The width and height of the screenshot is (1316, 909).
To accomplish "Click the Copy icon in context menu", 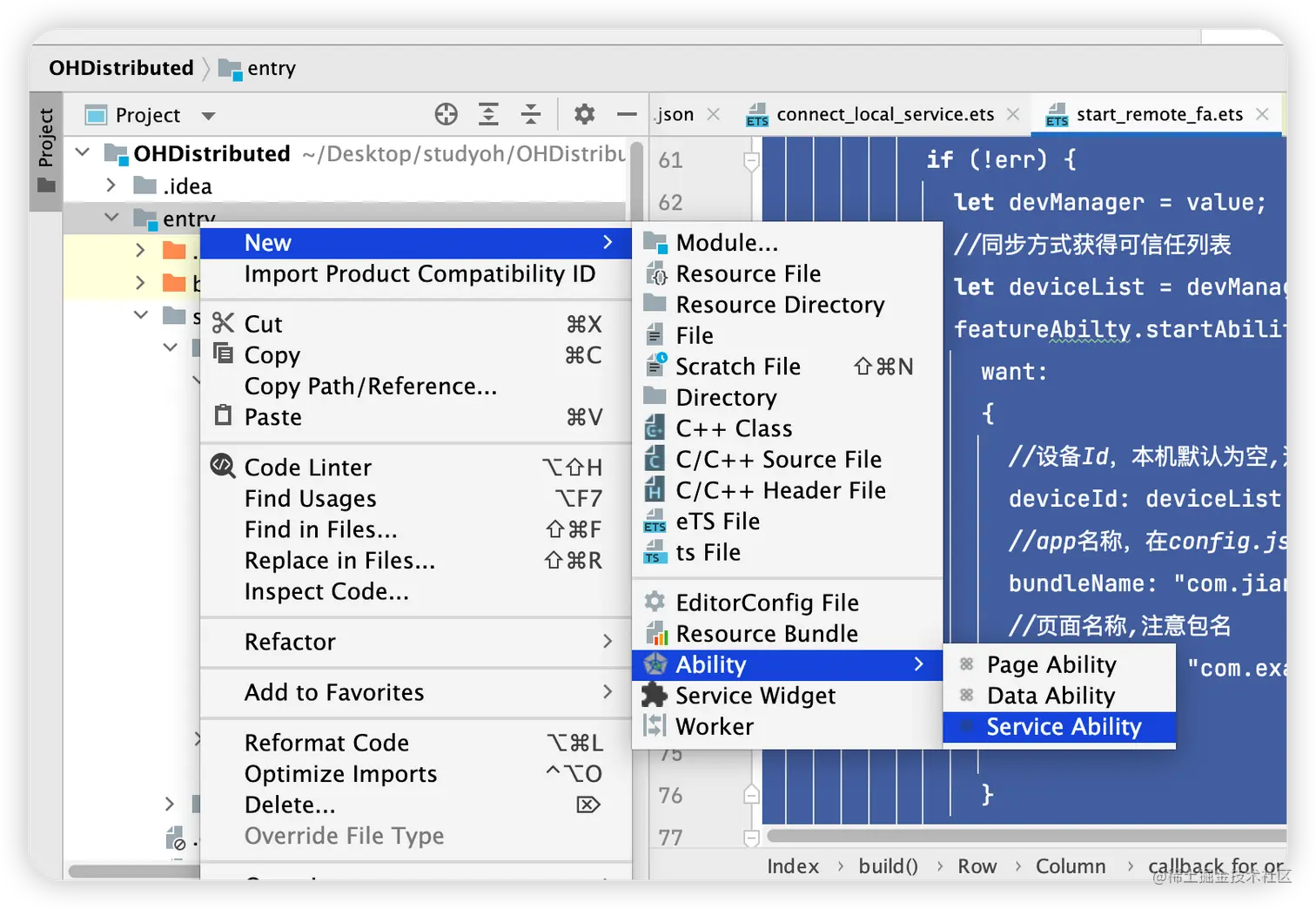I will pos(224,353).
